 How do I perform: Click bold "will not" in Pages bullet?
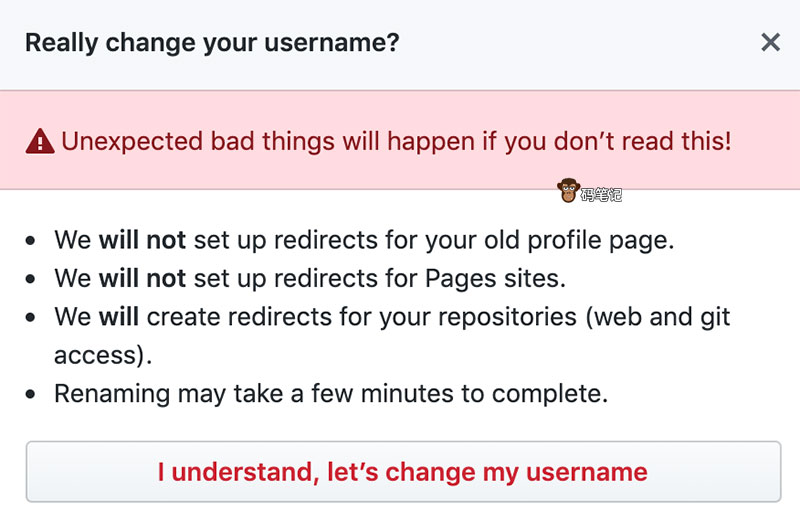pos(142,279)
